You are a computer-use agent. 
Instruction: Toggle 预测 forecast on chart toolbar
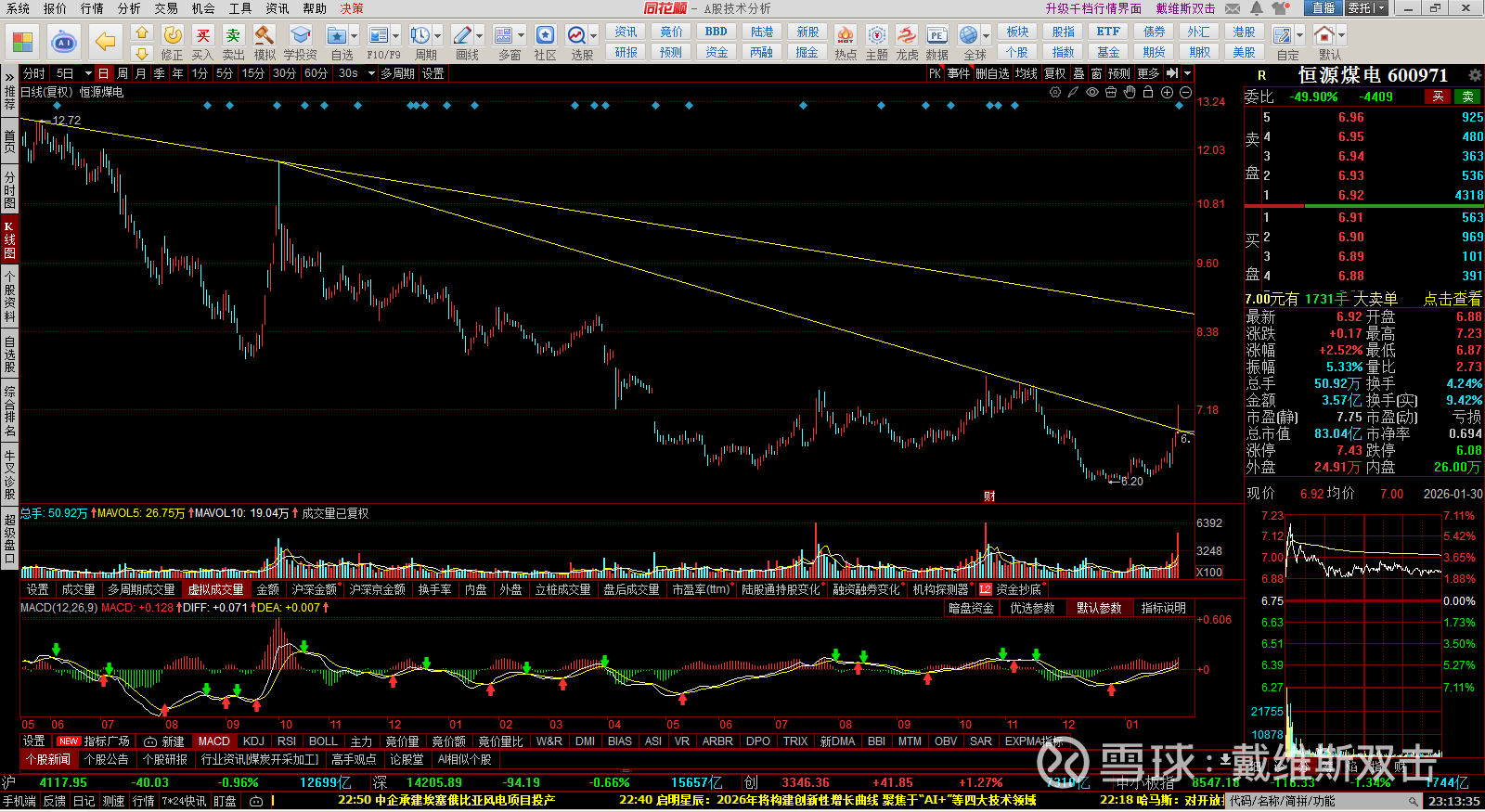coord(1119,73)
